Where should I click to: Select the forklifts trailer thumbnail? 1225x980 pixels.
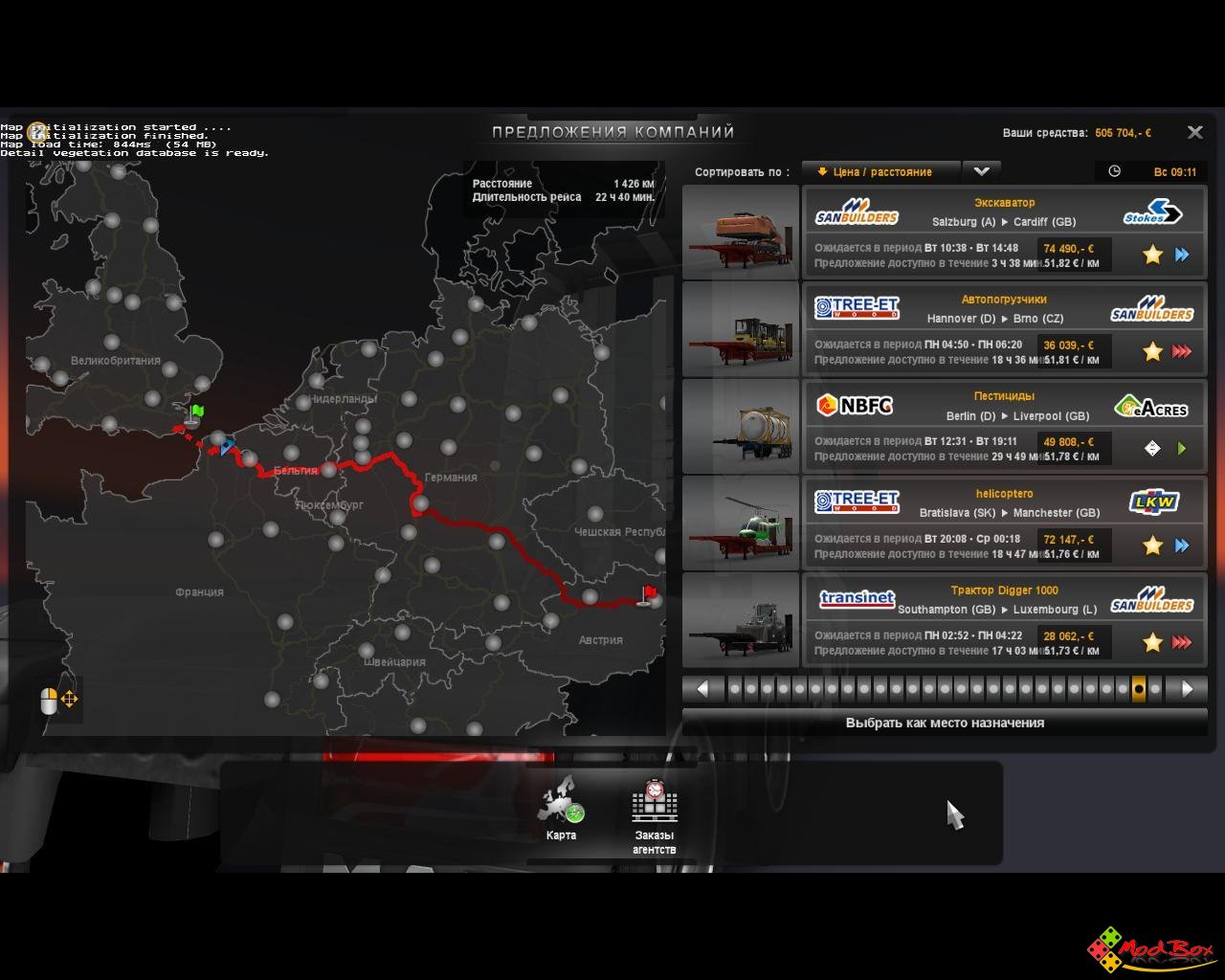tap(741, 328)
